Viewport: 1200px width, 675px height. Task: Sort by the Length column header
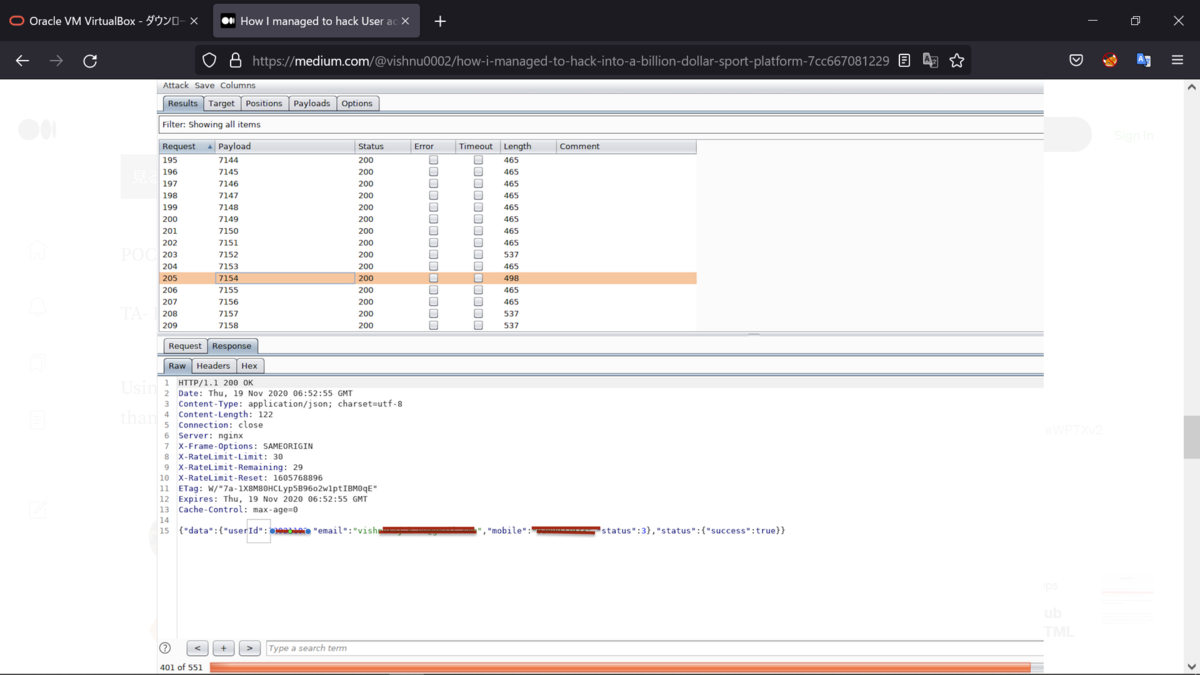(x=528, y=146)
